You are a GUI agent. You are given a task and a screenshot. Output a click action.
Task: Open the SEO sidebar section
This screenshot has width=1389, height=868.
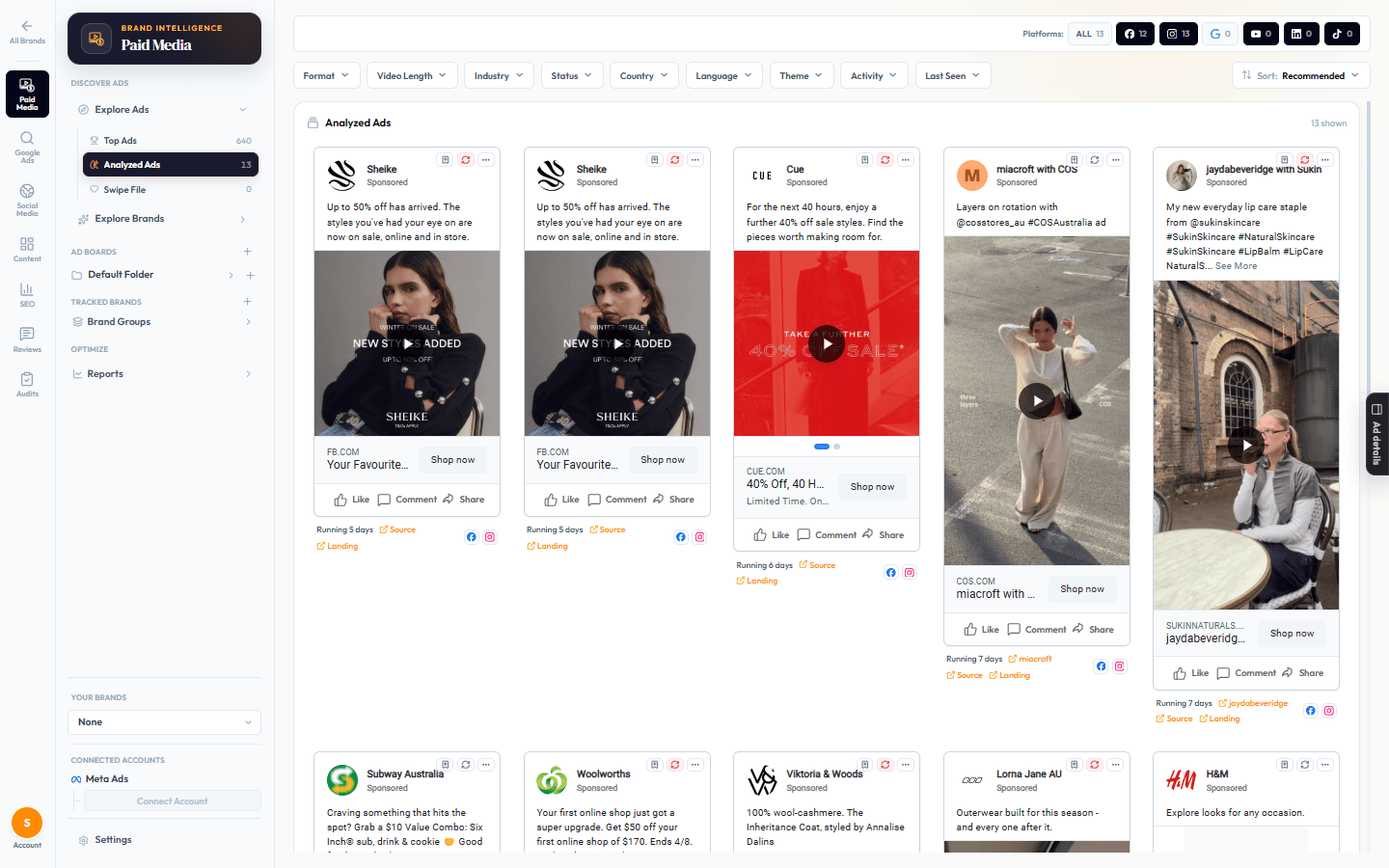point(27,295)
